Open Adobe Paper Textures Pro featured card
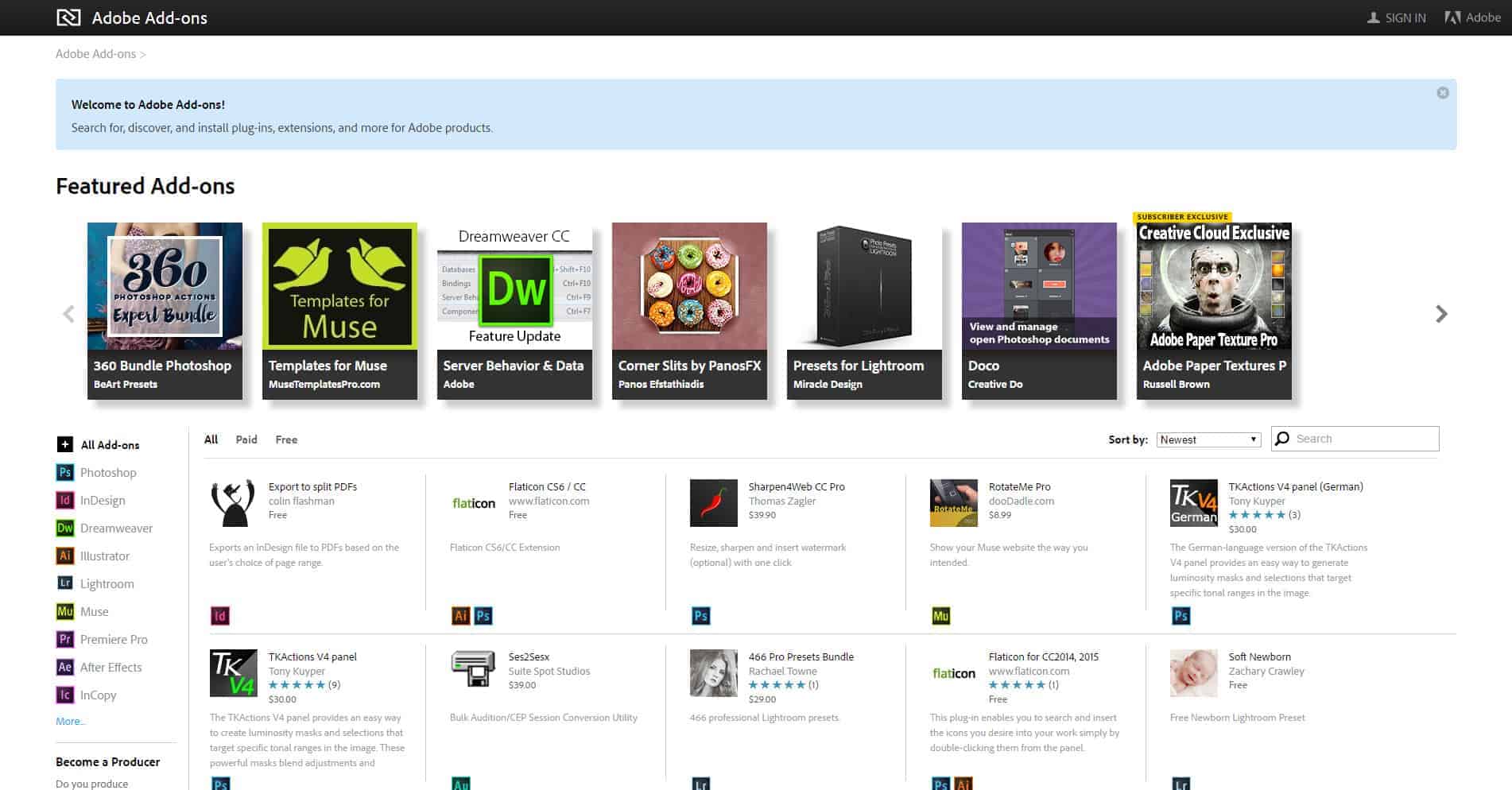1512x790 pixels. click(1214, 311)
